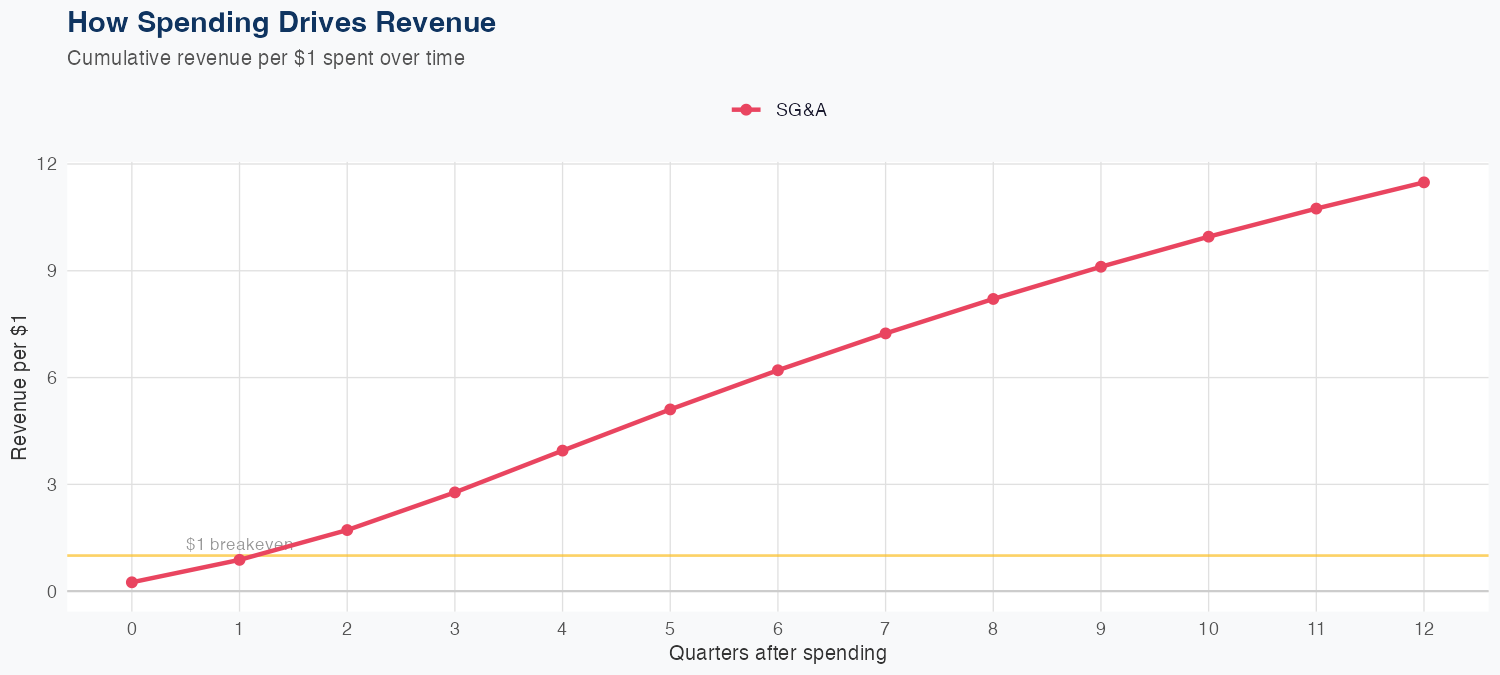Click the data point at quarter 8

click(993, 299)
